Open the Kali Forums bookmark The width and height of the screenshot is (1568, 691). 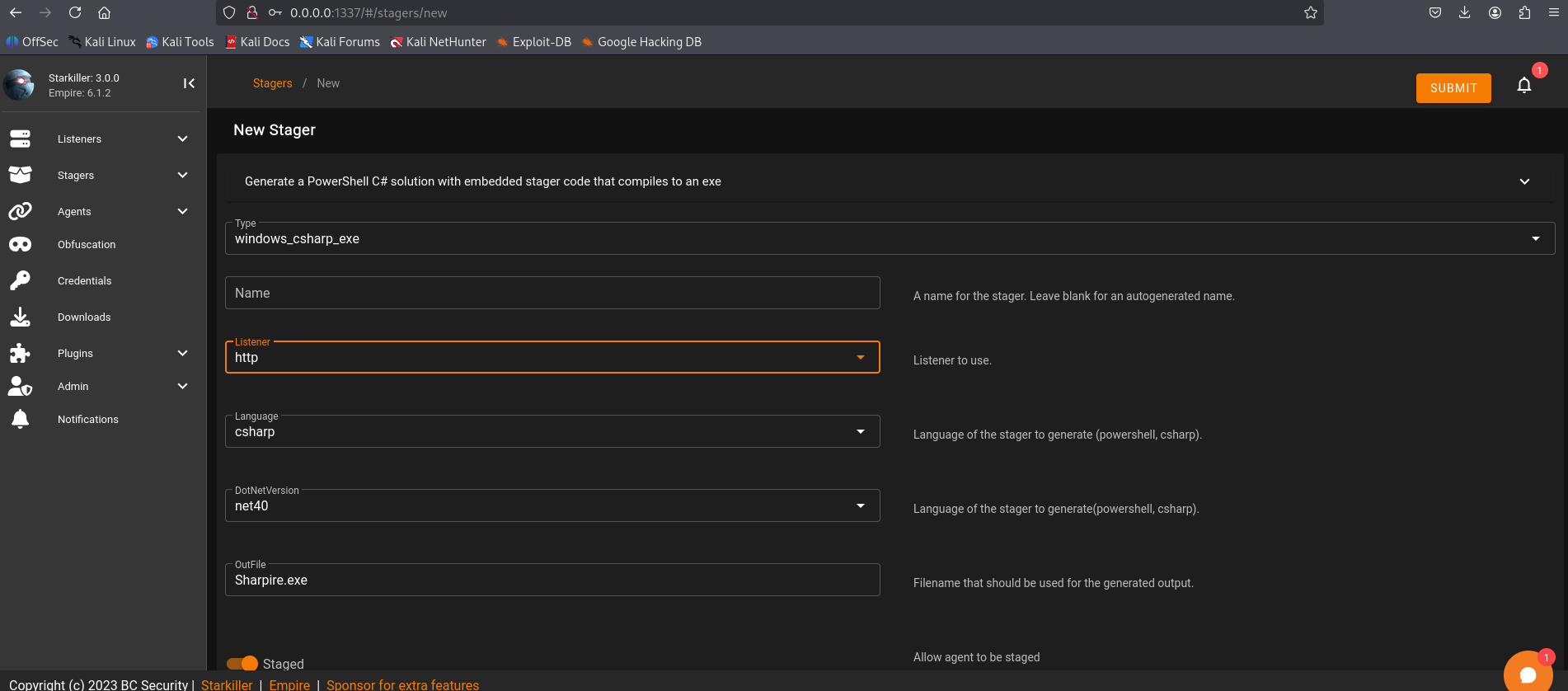coord(340,42)
